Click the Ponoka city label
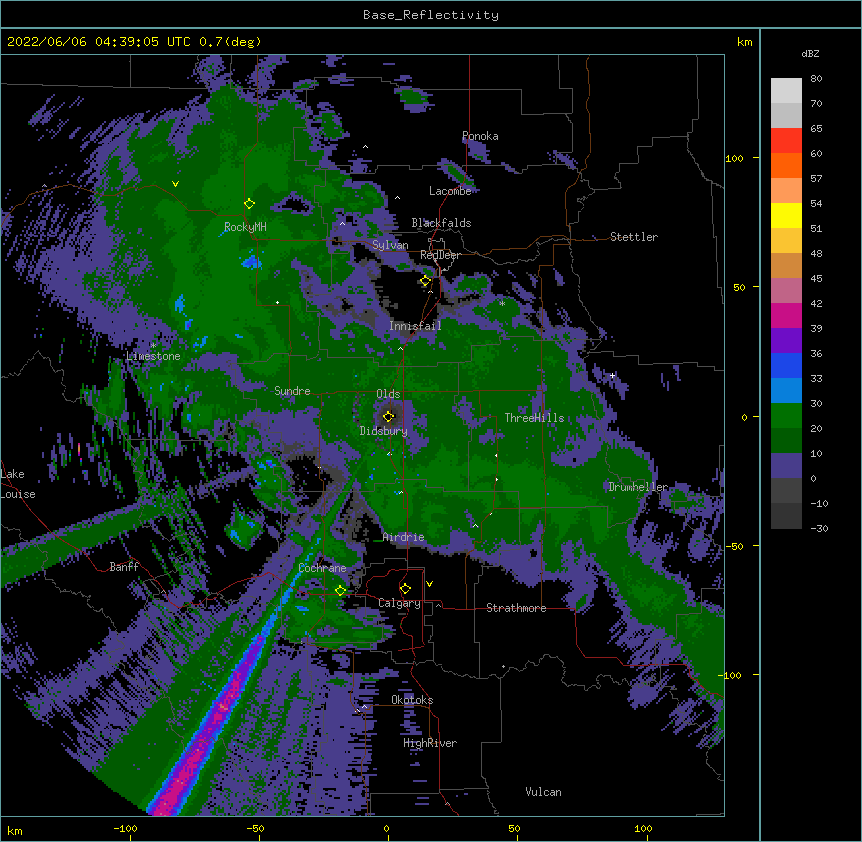The height and width of the screenshot is (842, 862). tap(480, 136)
